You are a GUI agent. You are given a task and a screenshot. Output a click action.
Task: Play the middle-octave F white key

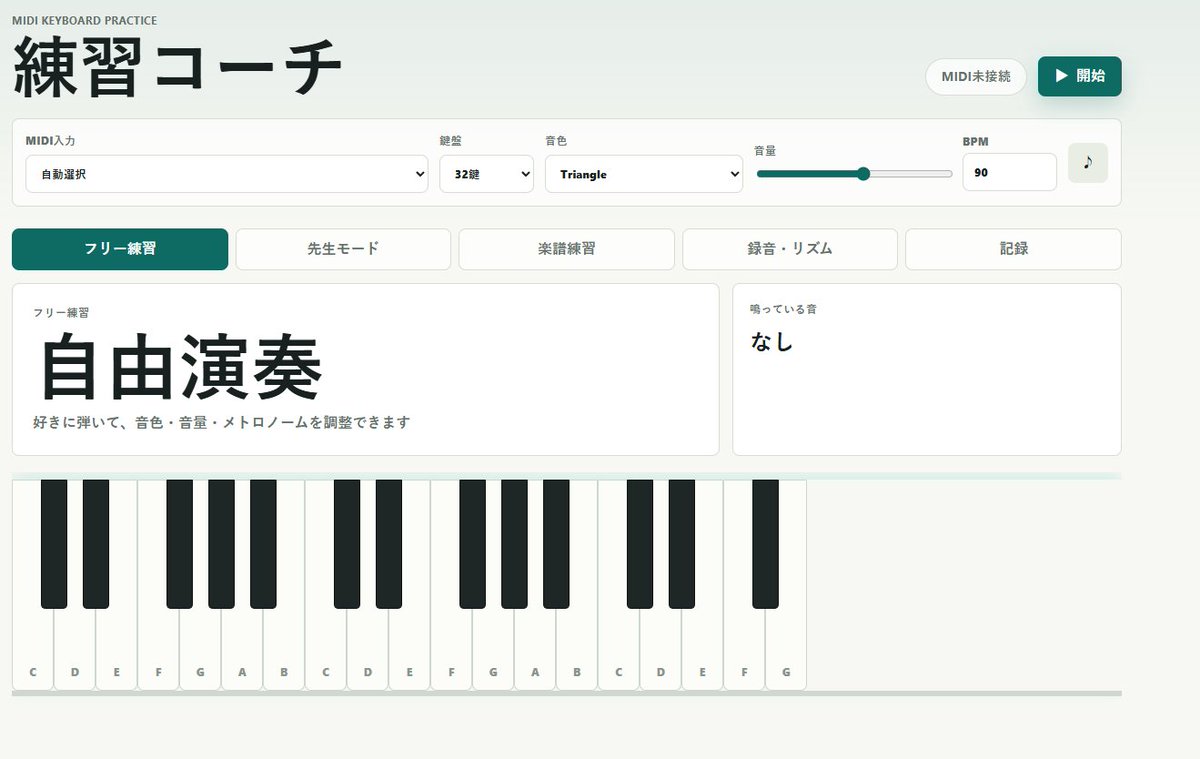[452, 650]
